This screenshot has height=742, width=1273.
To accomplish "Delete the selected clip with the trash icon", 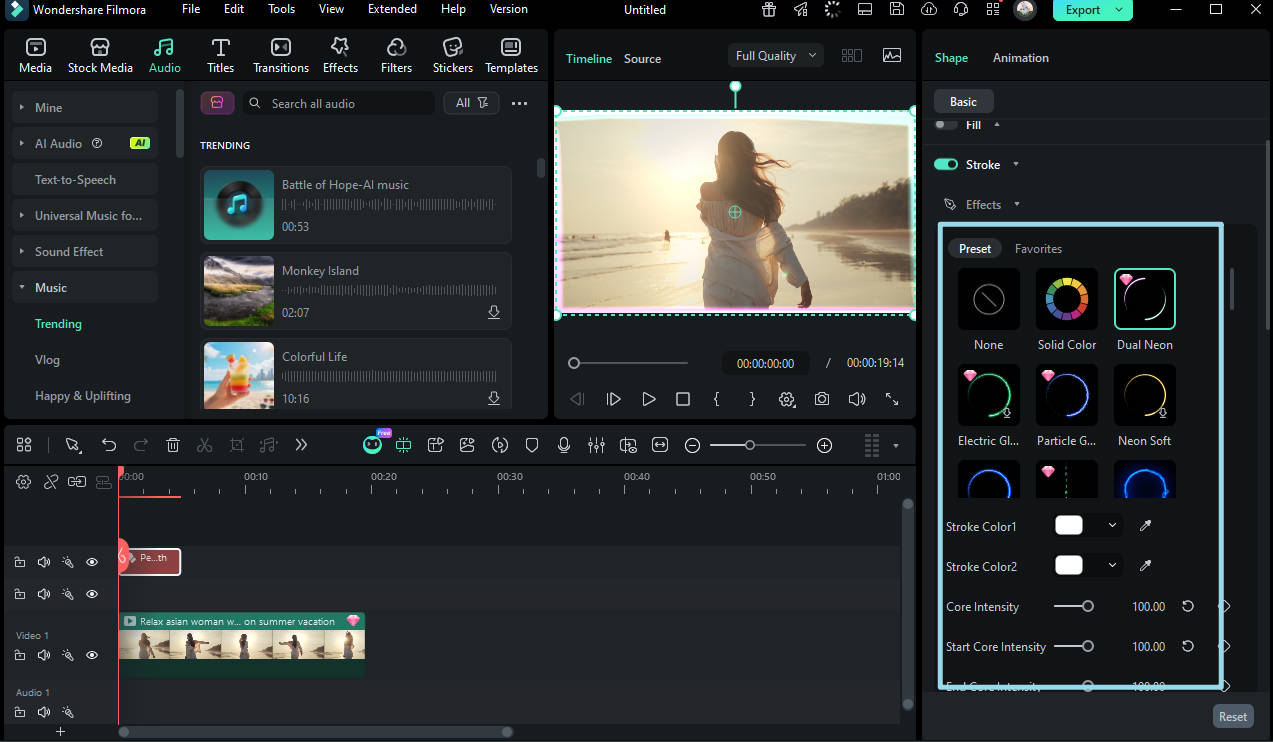I will tap(173, 446).
